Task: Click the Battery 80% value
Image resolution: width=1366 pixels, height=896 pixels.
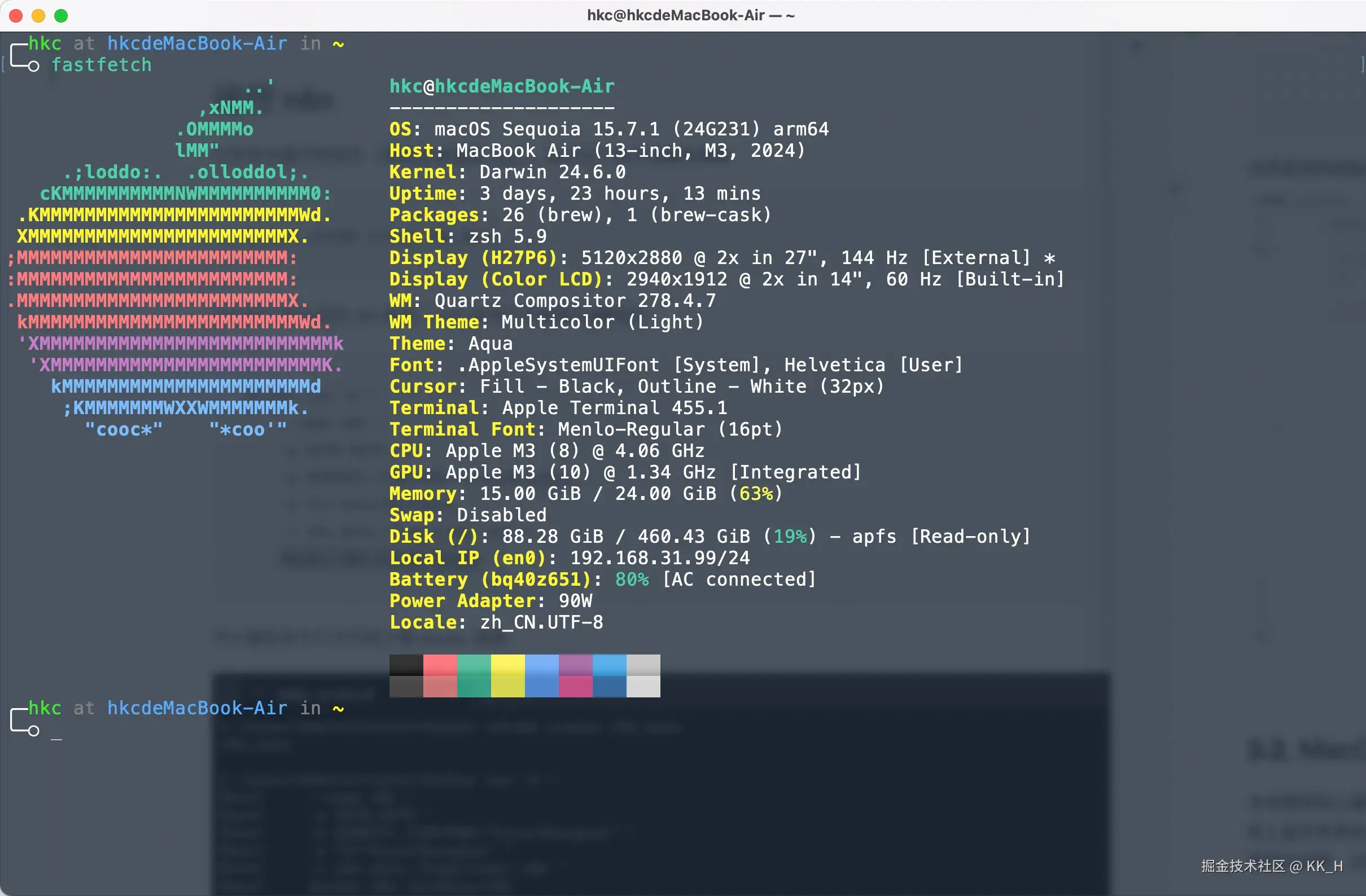Action: coord(631,579)
